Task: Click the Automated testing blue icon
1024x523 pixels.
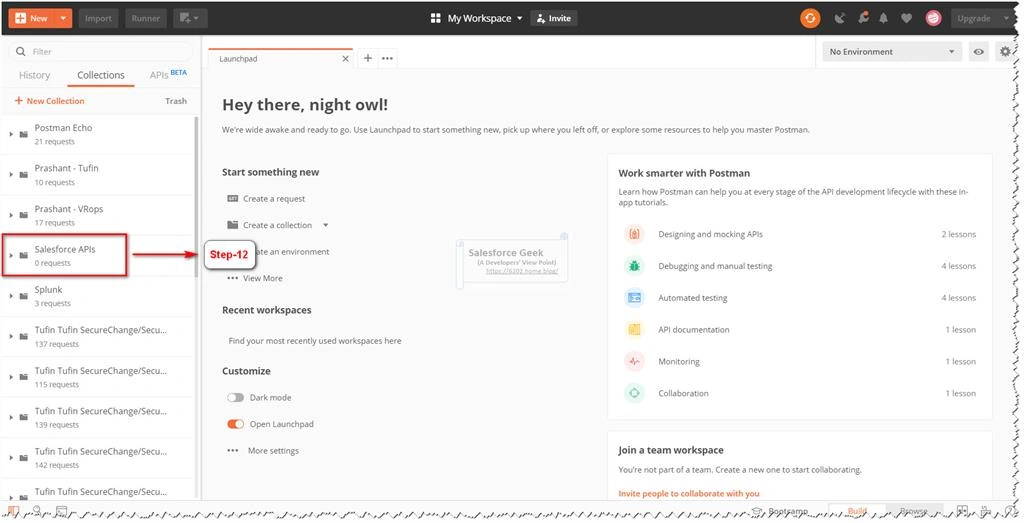Action: (x=634, y=298)
